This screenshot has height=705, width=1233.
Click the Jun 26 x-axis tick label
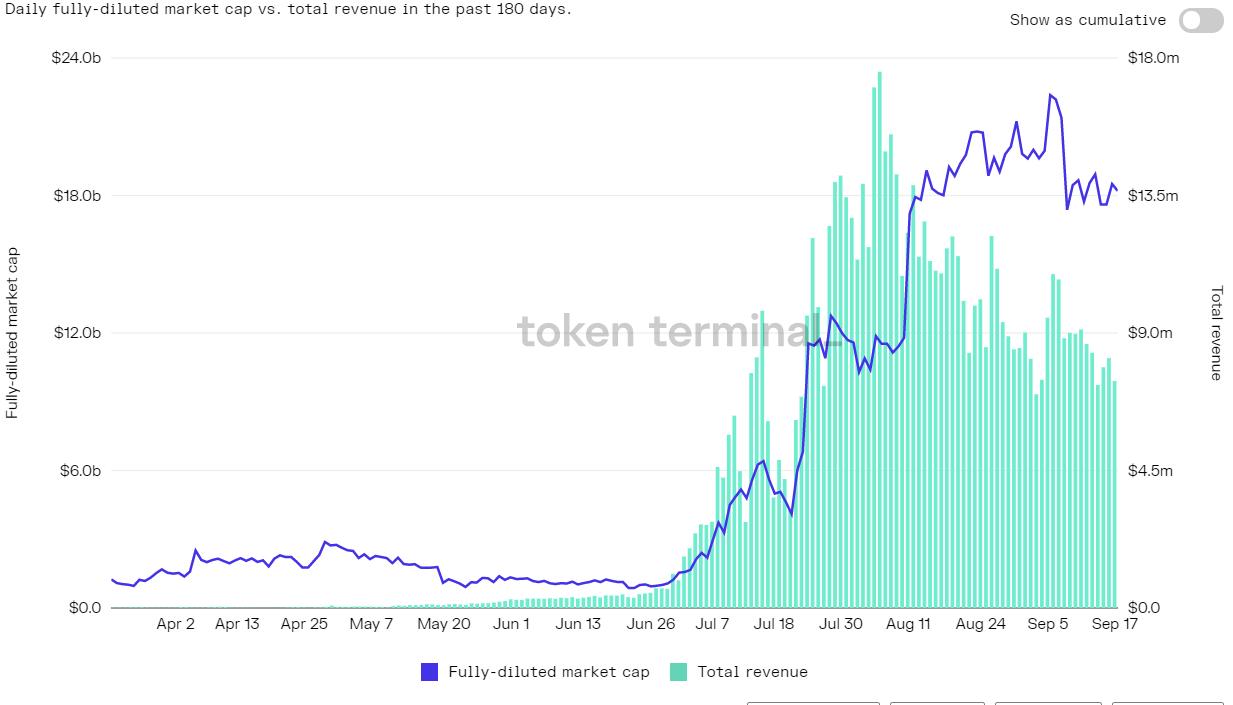pos(650,624)
